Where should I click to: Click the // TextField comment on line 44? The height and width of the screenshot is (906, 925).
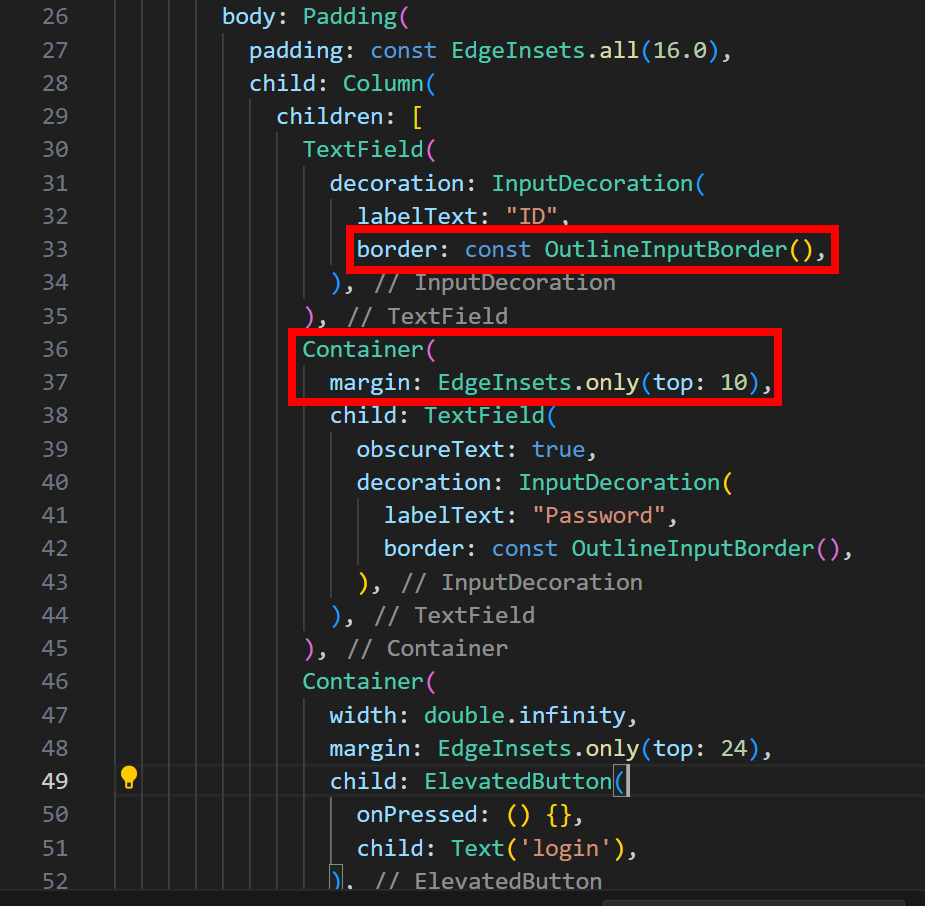pyautogui.click(x=454, y=615)
